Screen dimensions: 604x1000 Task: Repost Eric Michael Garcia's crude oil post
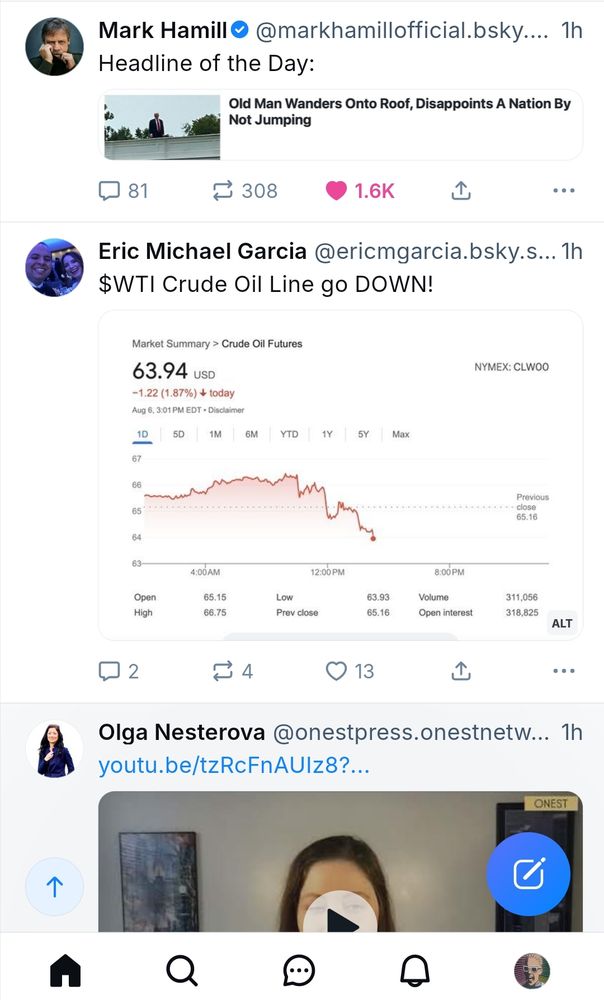click(233, 671)
